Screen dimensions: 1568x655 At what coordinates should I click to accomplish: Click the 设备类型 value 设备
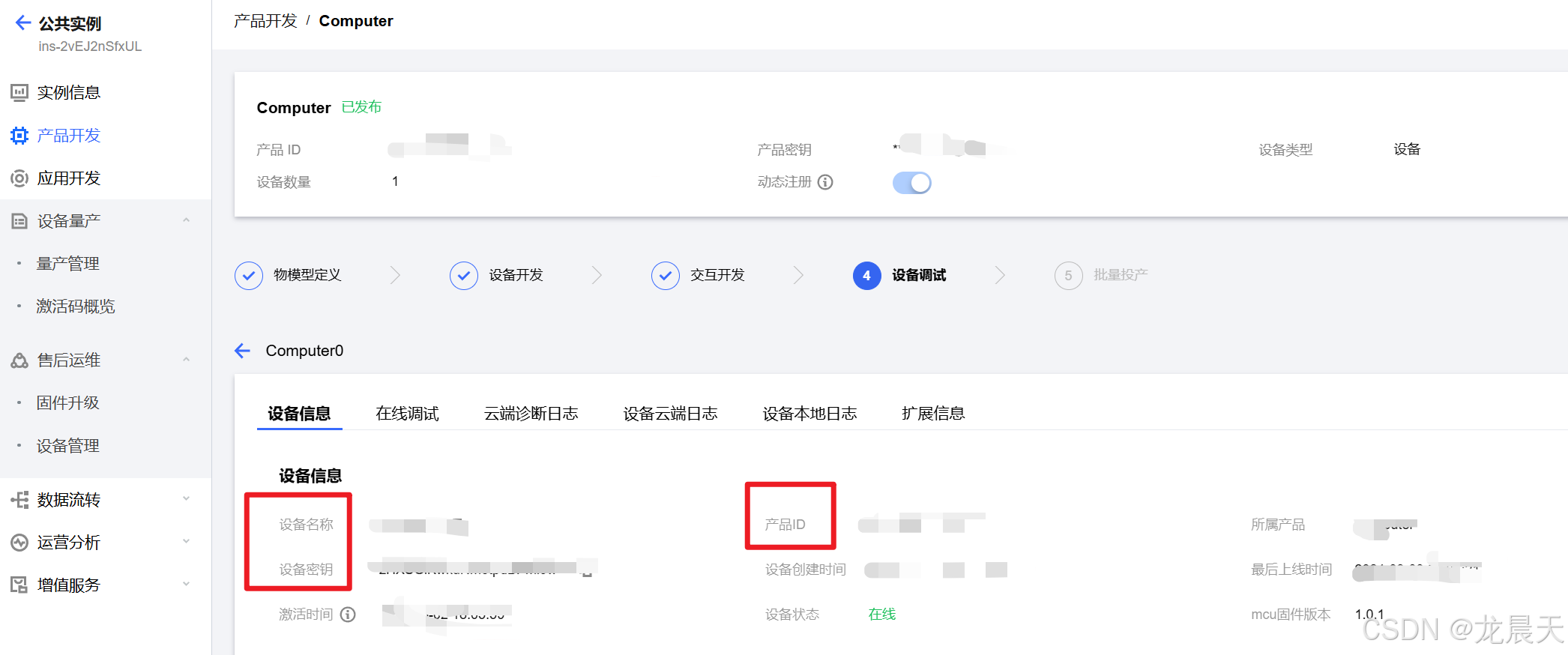point(1407,149)
